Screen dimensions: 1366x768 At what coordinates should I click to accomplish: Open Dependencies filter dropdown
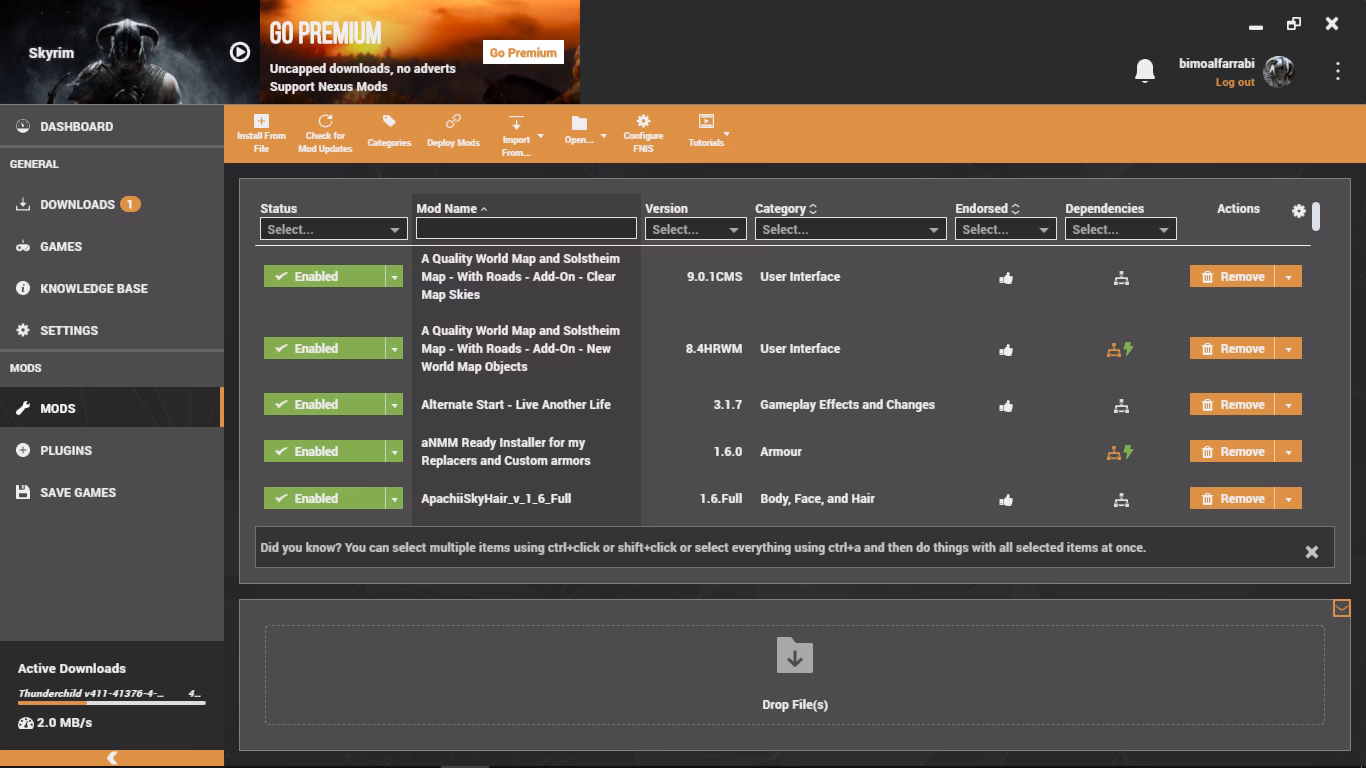(1121, 230)
